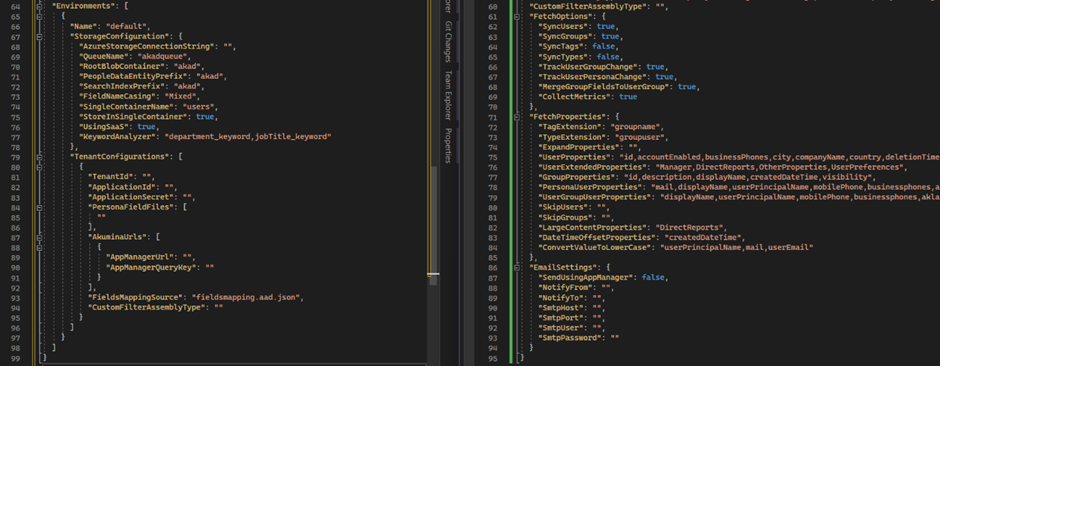This screenshot has height=514, width=1091.
Task: Click the "DirectReports" LargeContentProperties value
Action: pyautogui.click(x=691, y=227)
